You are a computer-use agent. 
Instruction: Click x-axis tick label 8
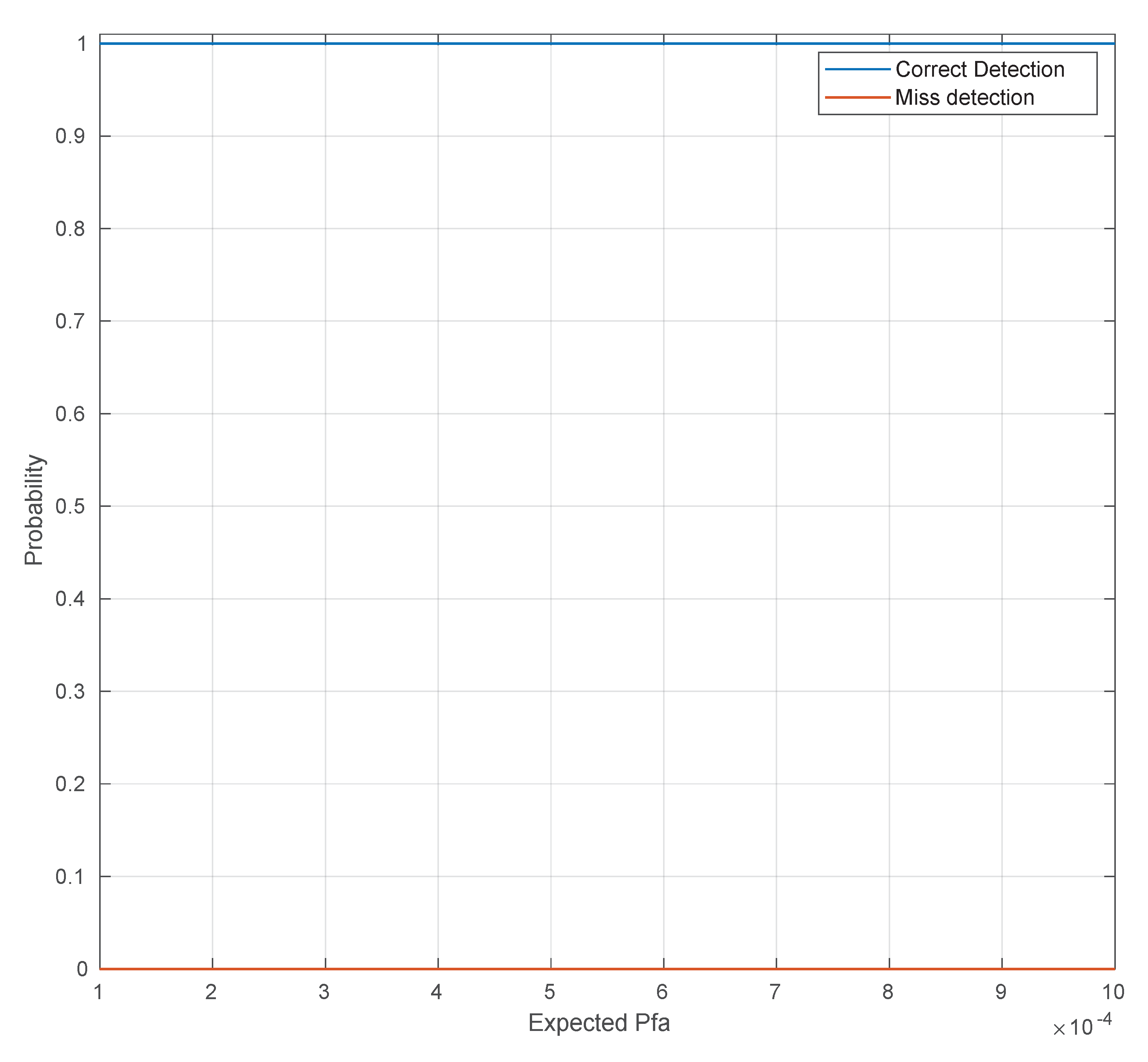(888, 992)
